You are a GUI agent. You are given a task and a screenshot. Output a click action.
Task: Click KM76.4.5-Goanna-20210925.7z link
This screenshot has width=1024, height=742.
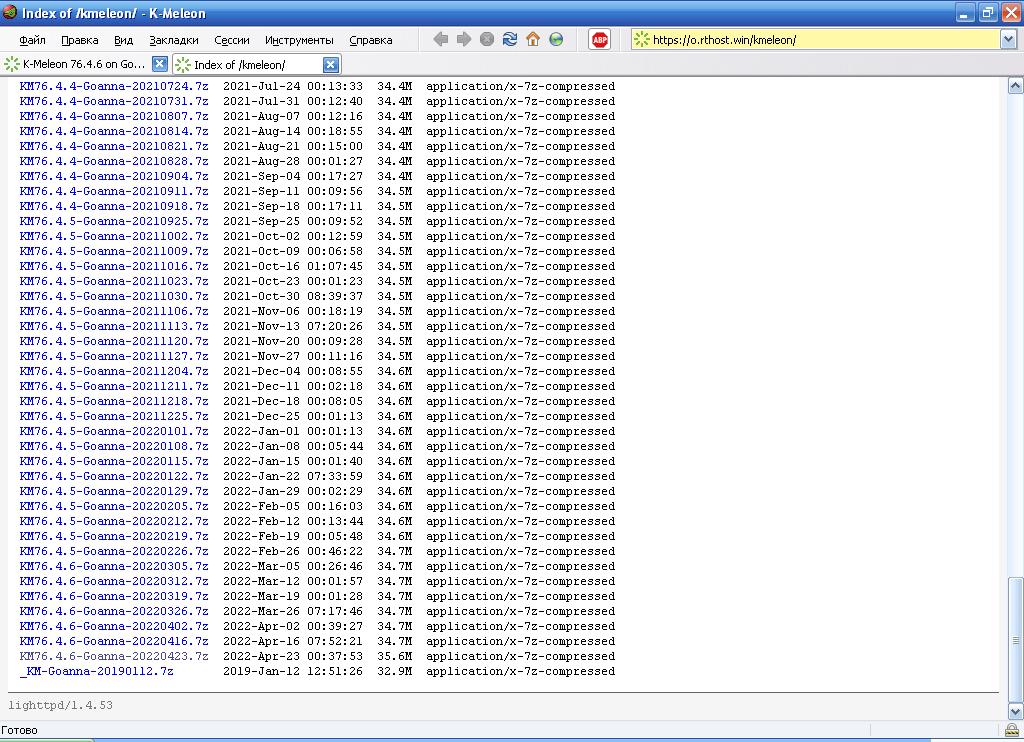coord(114,221)
